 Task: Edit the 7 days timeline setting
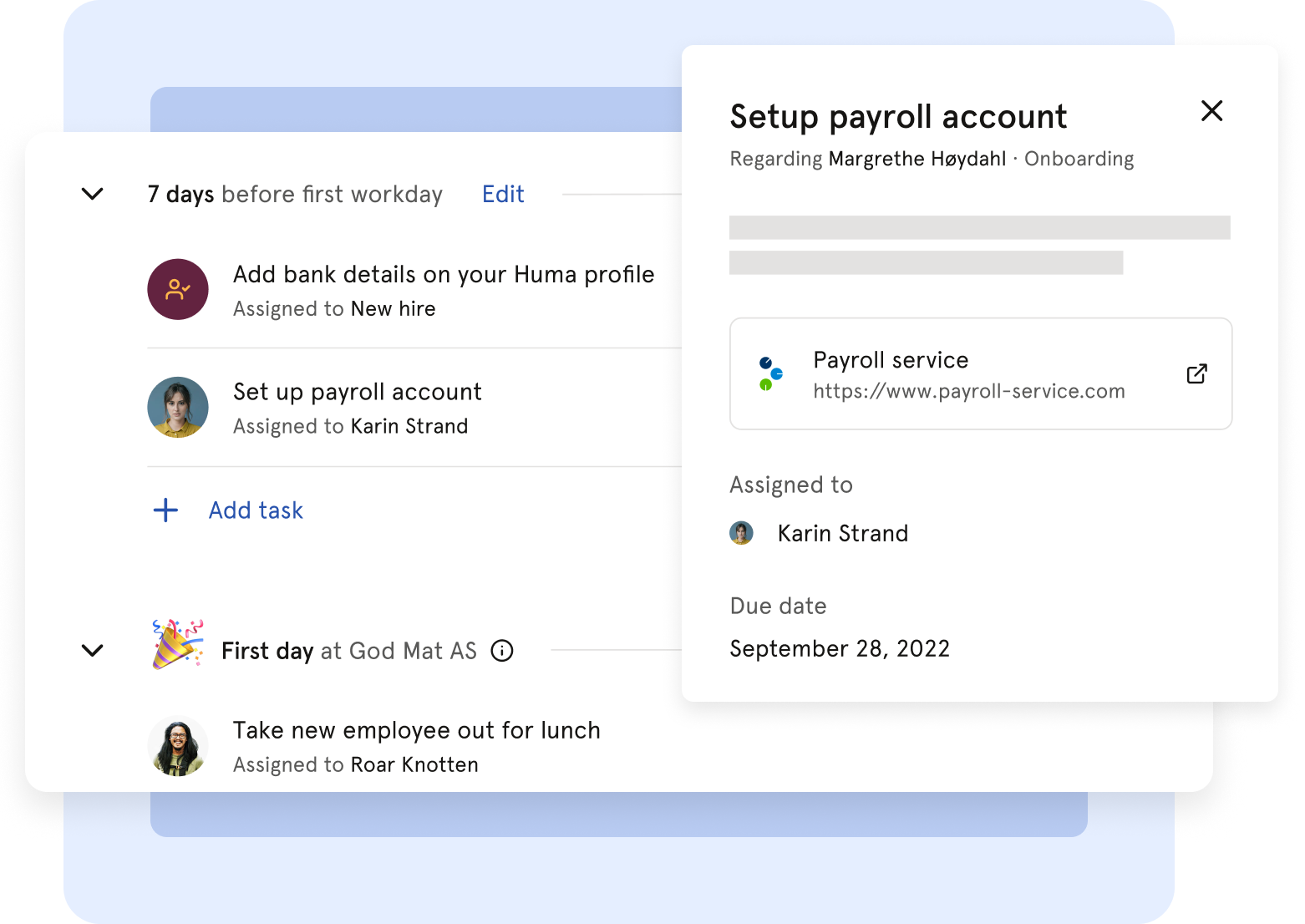[502, 194]
